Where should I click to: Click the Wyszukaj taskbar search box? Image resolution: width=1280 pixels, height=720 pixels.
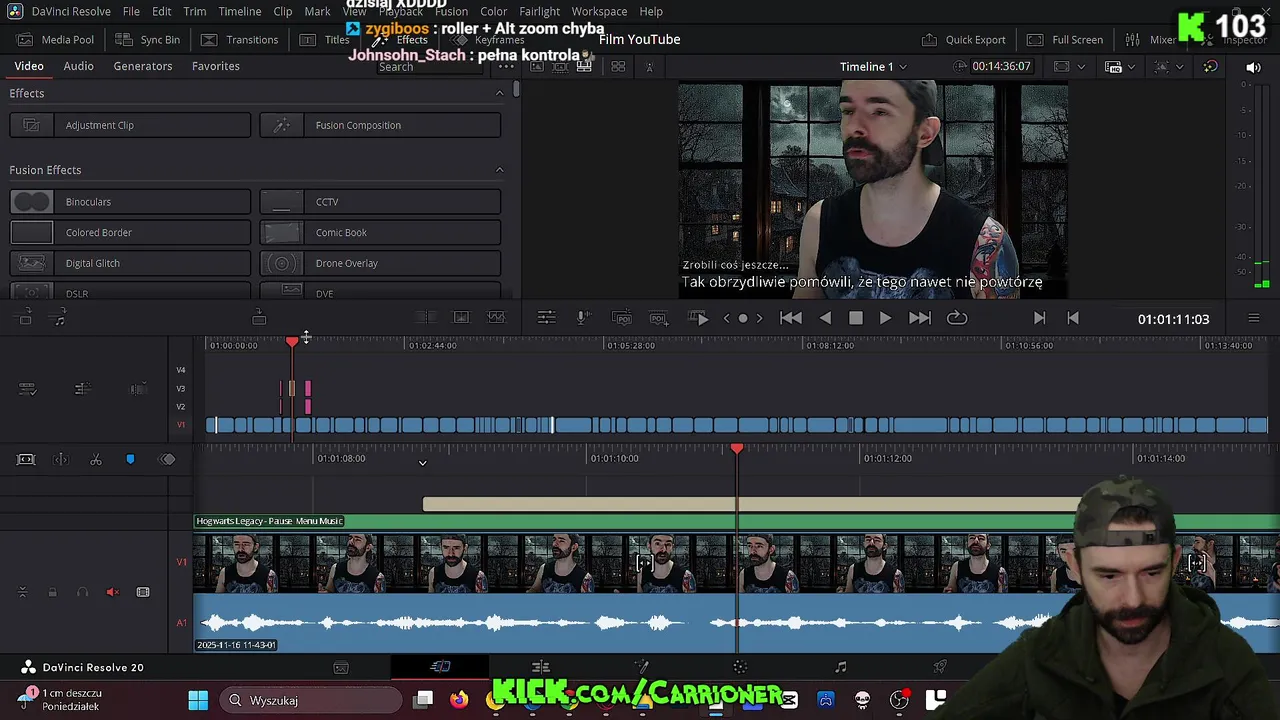(310, 700)
